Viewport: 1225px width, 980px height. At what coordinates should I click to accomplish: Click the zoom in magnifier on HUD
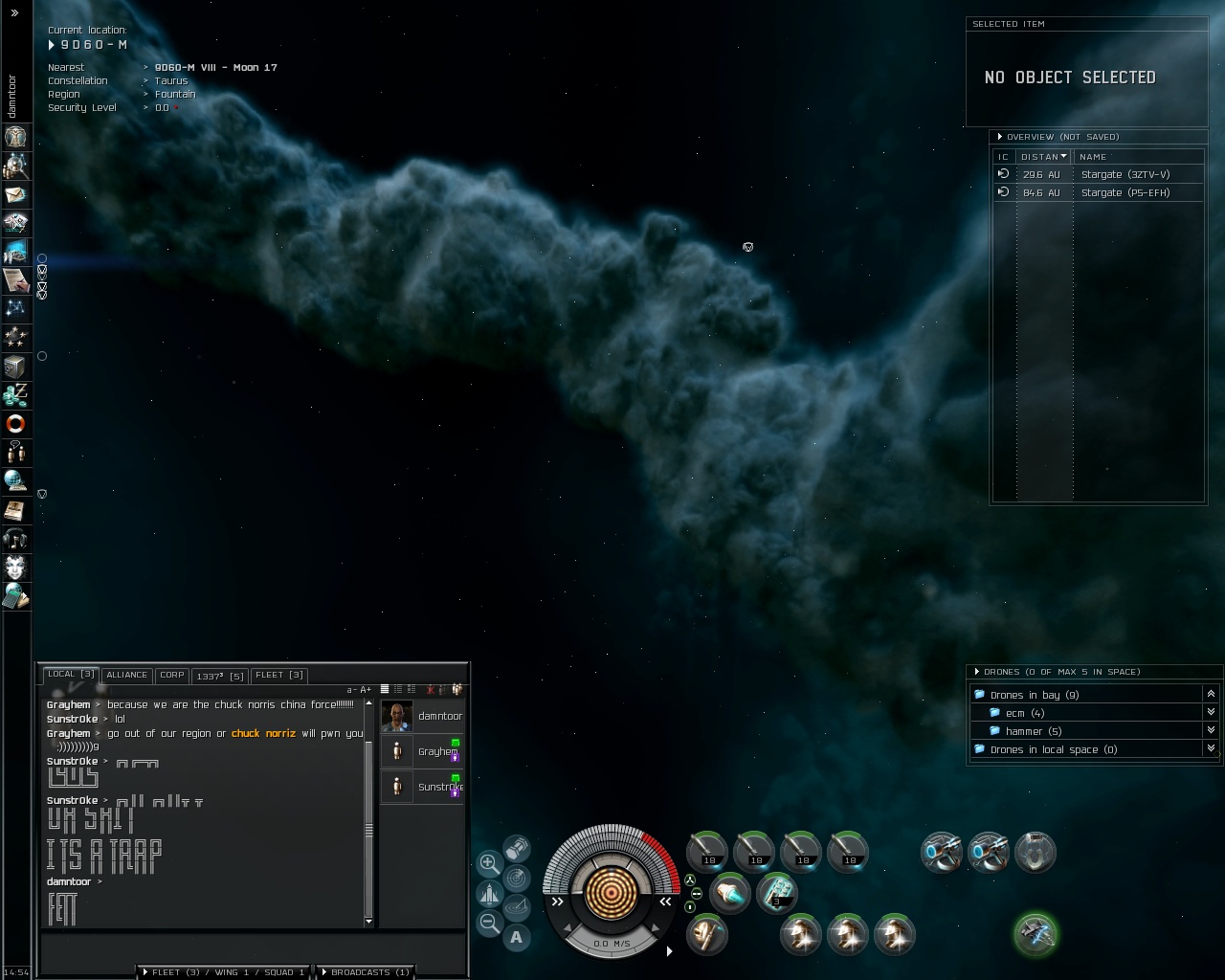489,863
